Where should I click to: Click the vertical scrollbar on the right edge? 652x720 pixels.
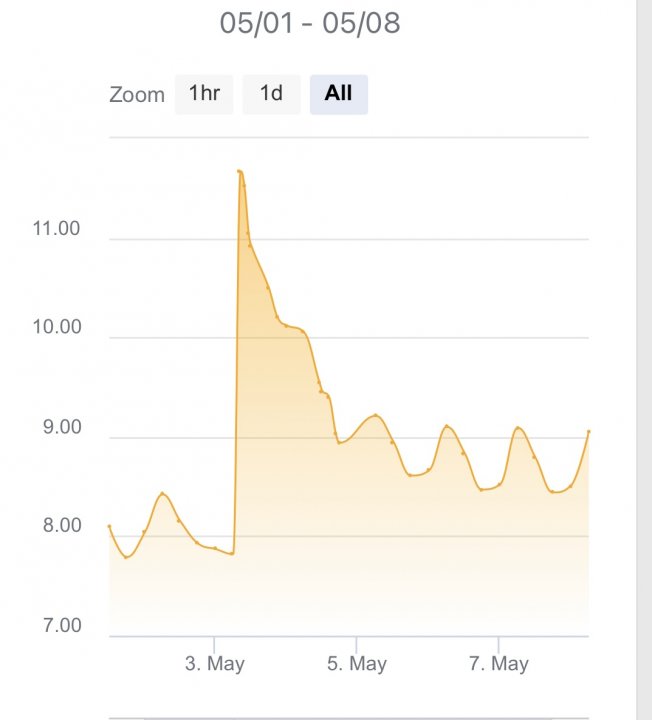644,360
